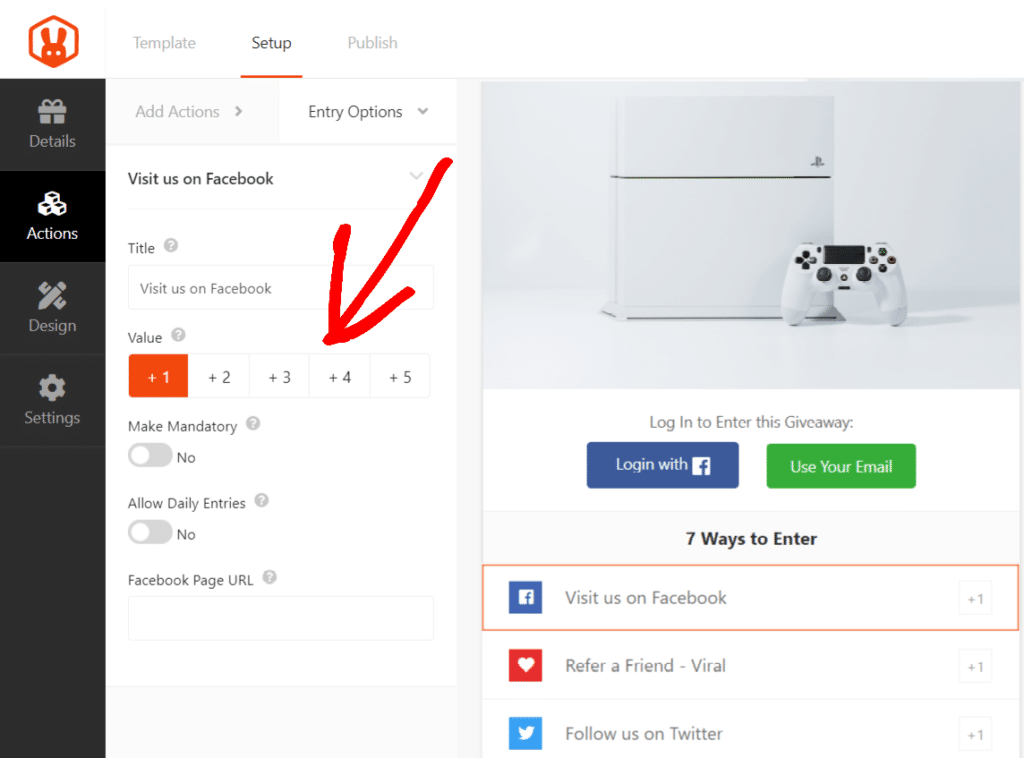The width and height of the screenshot is (1024, 758).
Task: Click help icon next to Title
Action: [171, 246]
